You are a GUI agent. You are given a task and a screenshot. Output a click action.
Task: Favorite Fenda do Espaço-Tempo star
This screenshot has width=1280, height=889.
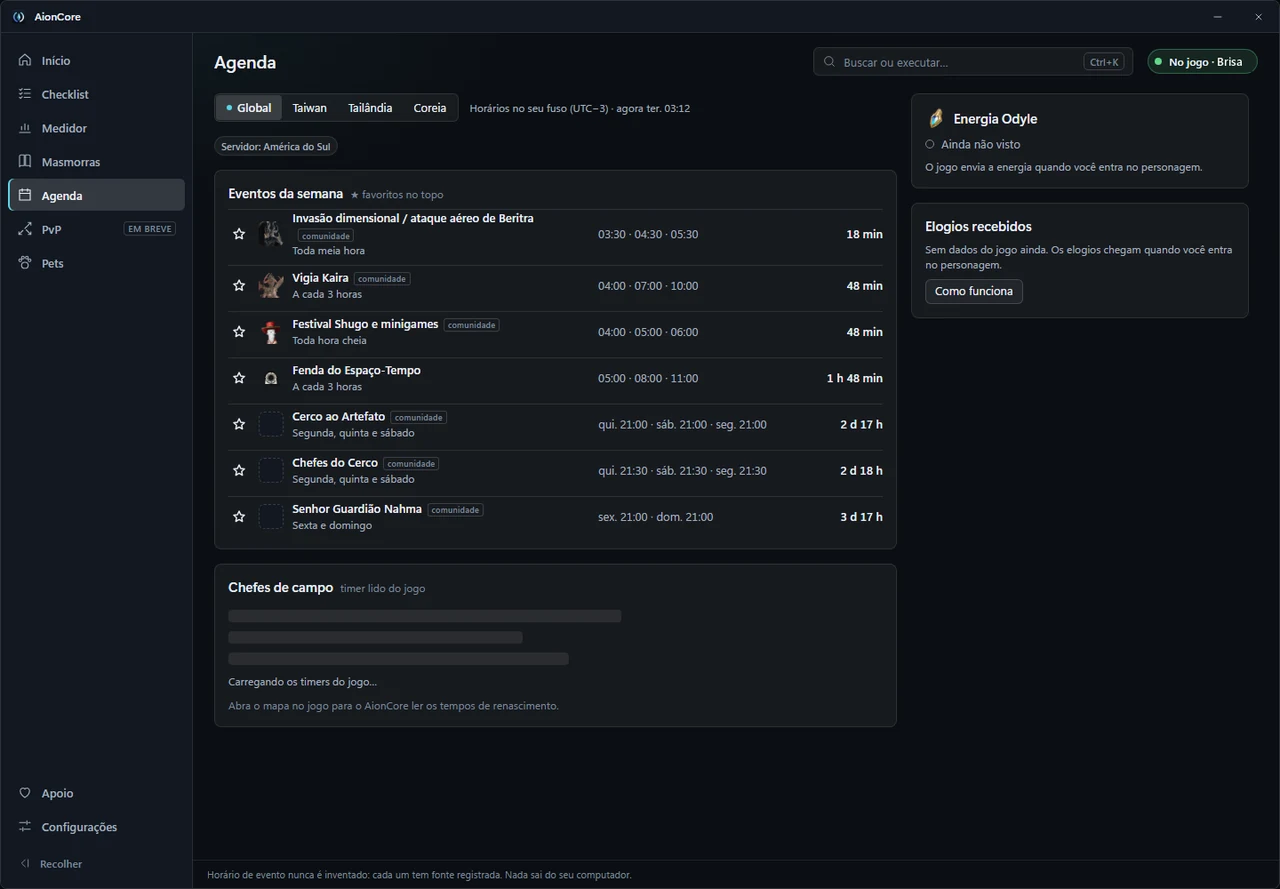pos(239,378)
